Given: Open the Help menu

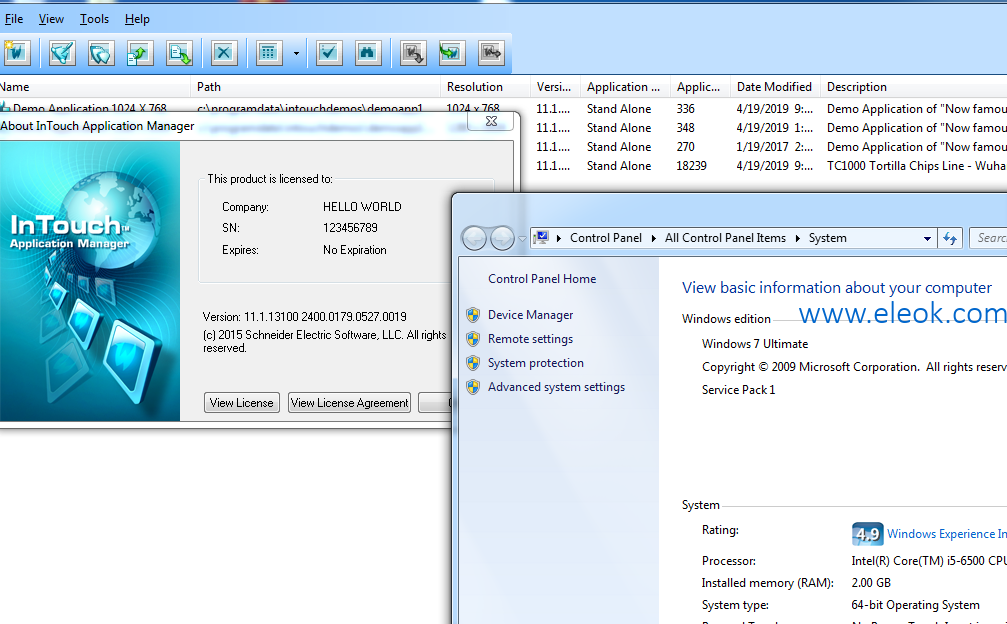Looking at the screenshot, I should point(137,19).
